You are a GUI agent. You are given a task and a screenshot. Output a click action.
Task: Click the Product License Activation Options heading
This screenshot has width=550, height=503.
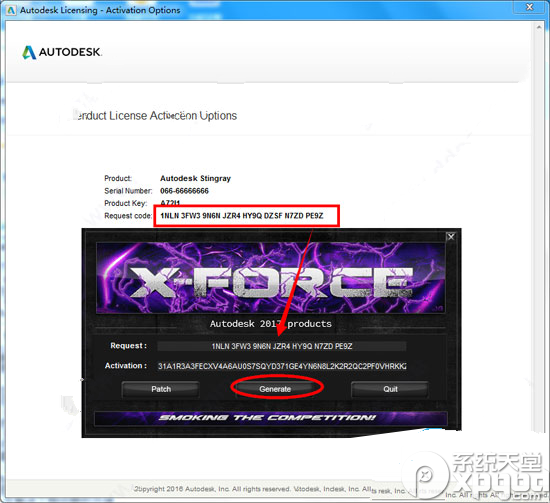click(x=155, y=115)
